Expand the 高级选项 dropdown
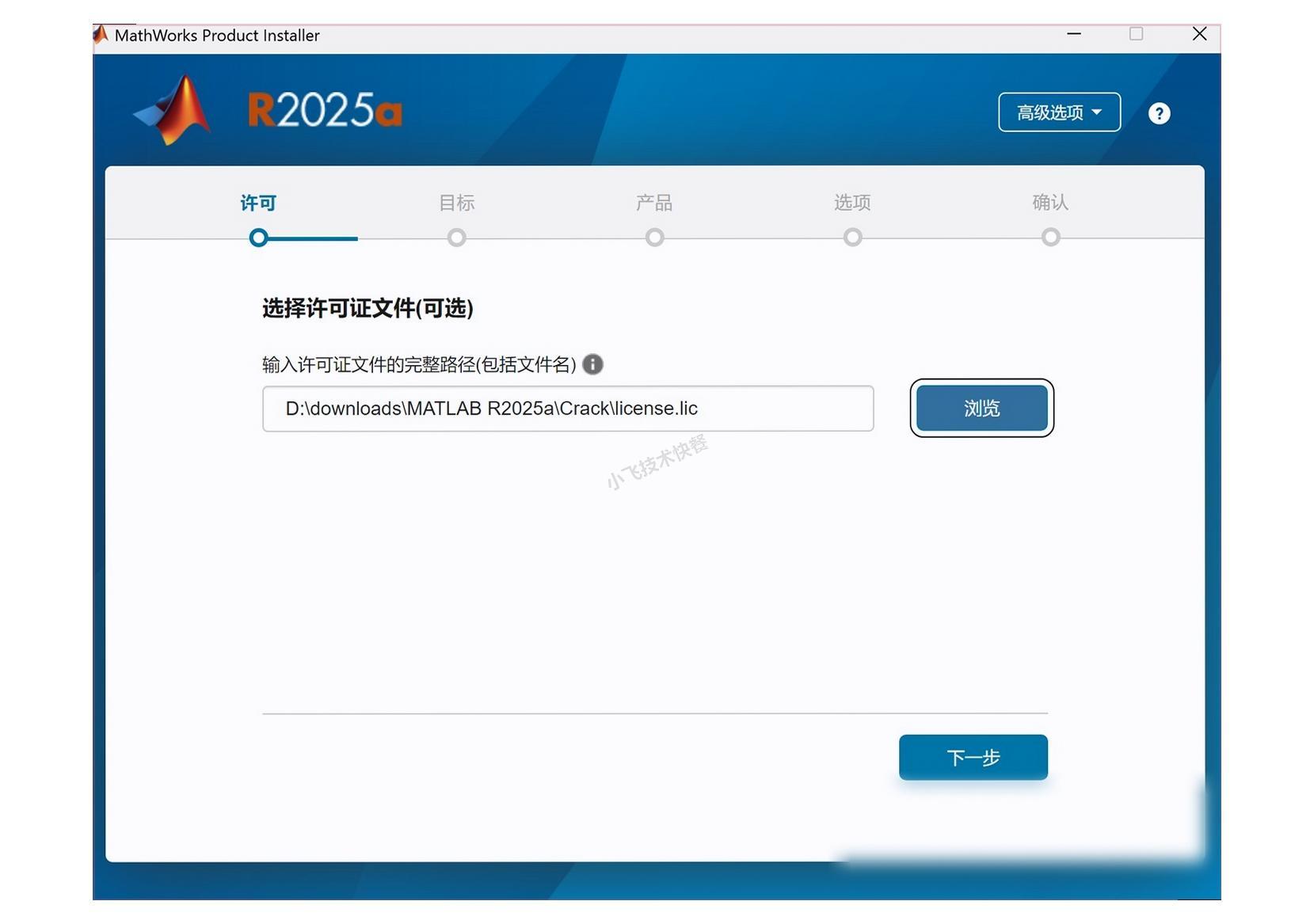This screenshot has height=924, width=1314. [x=1059, y=112]
